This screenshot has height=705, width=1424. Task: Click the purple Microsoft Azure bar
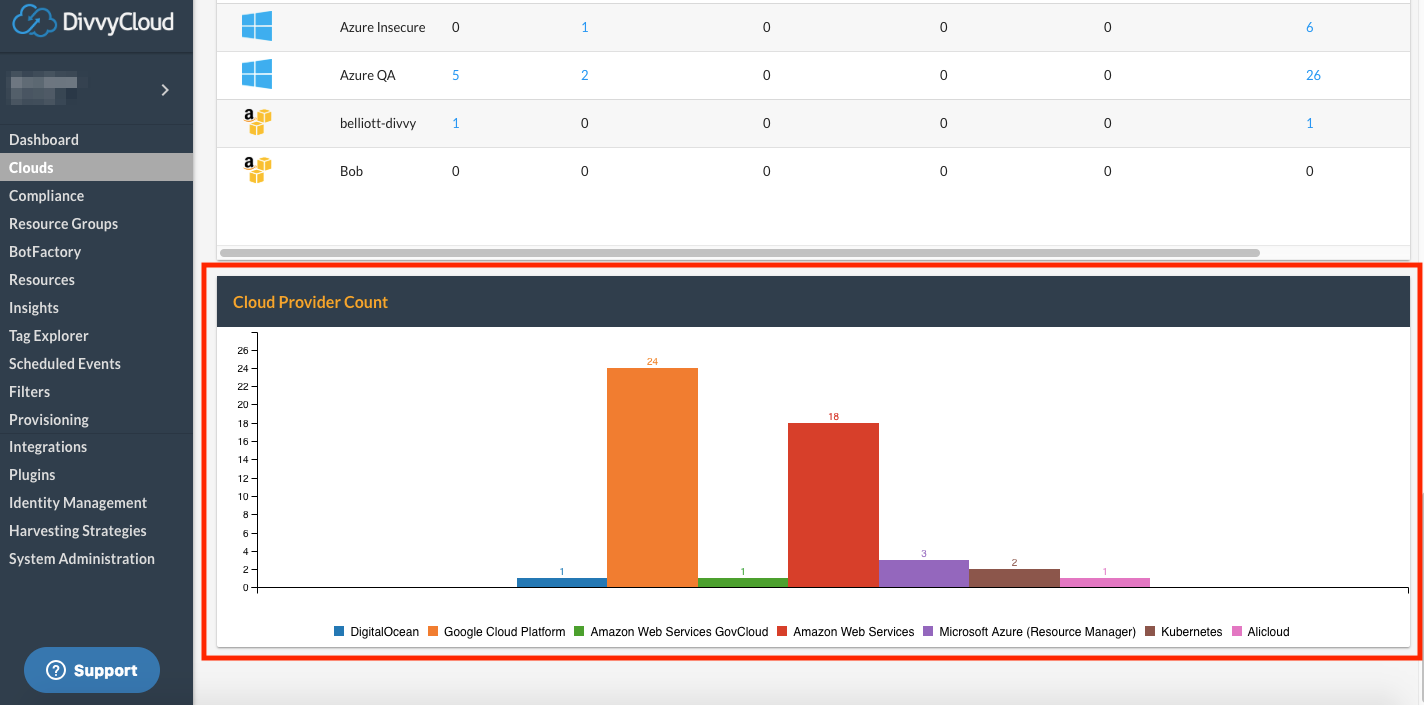point(924,574)
